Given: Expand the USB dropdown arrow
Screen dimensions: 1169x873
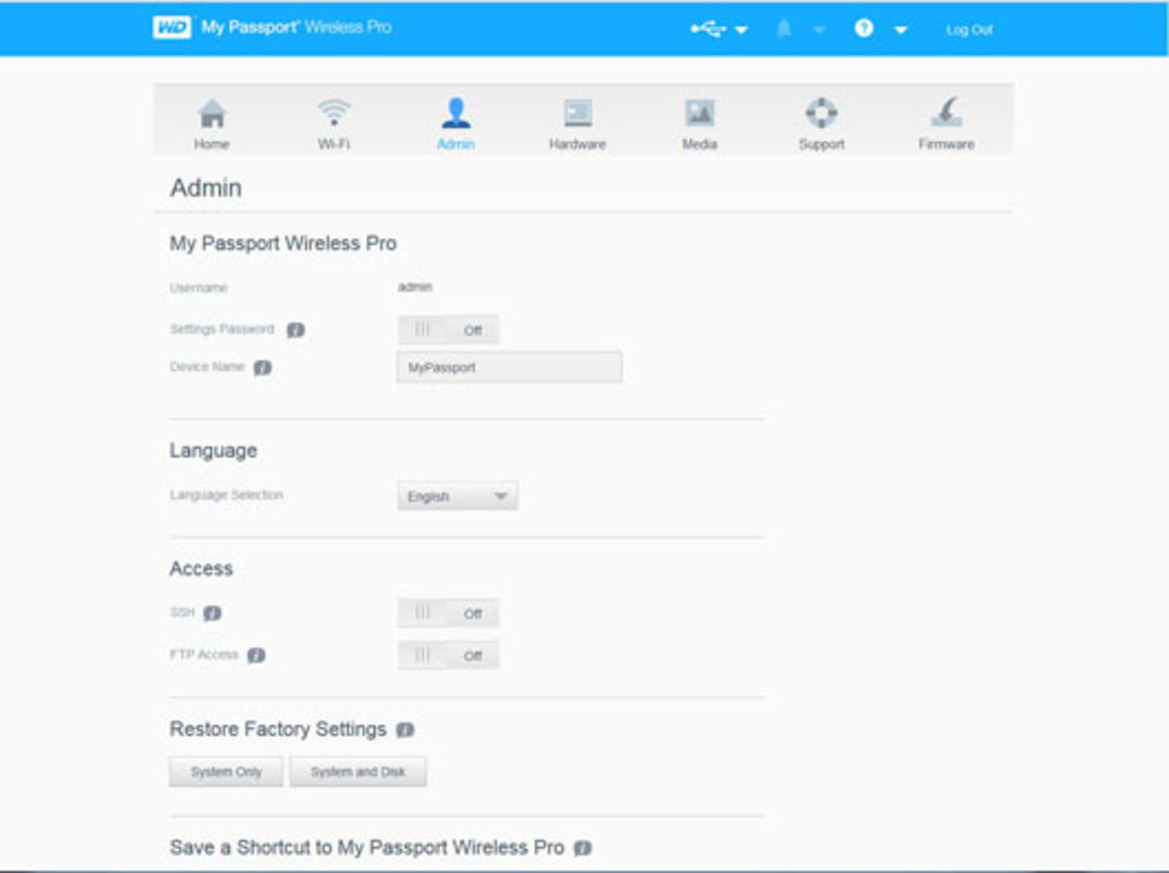Looking at the screenshot, I should tap(741, 30).
